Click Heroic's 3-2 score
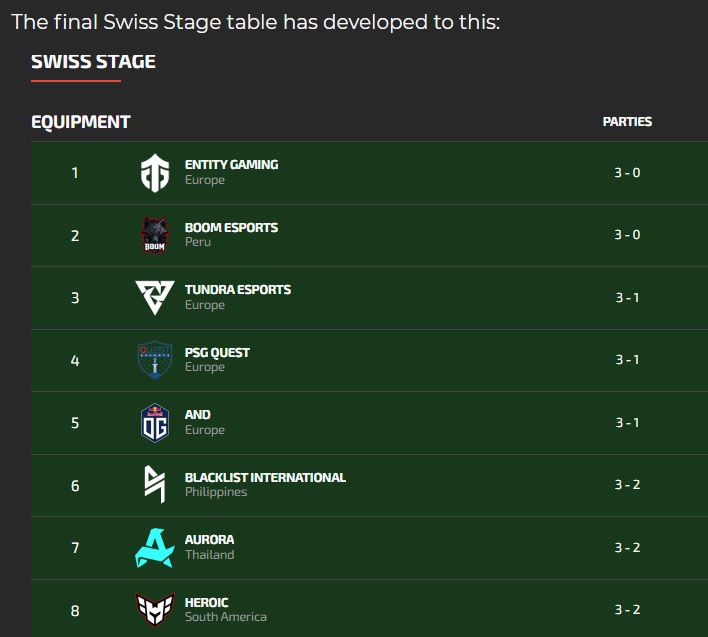Viewport: 708px width, 637px height. [x=627, y=609]
